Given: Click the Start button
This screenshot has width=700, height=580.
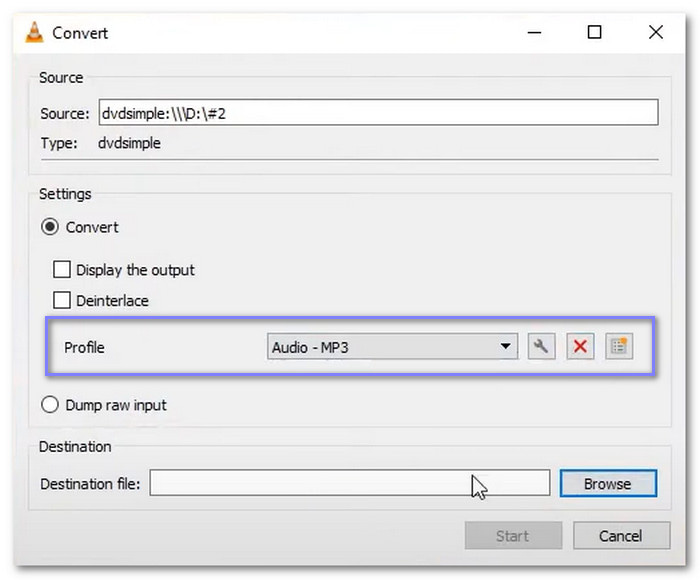Looking at the screenshot, I should (513, 536).
